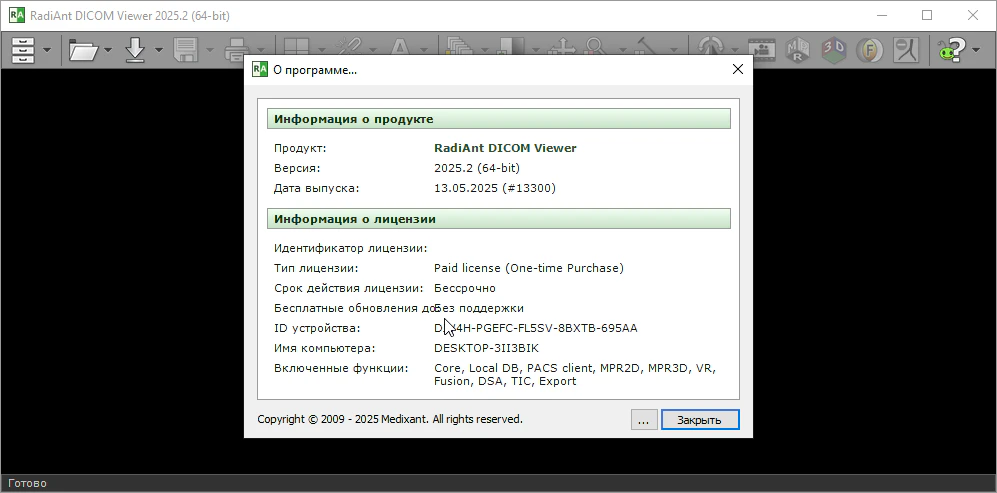
Task: Click the open folder toolbar icon
Action: 83,49
